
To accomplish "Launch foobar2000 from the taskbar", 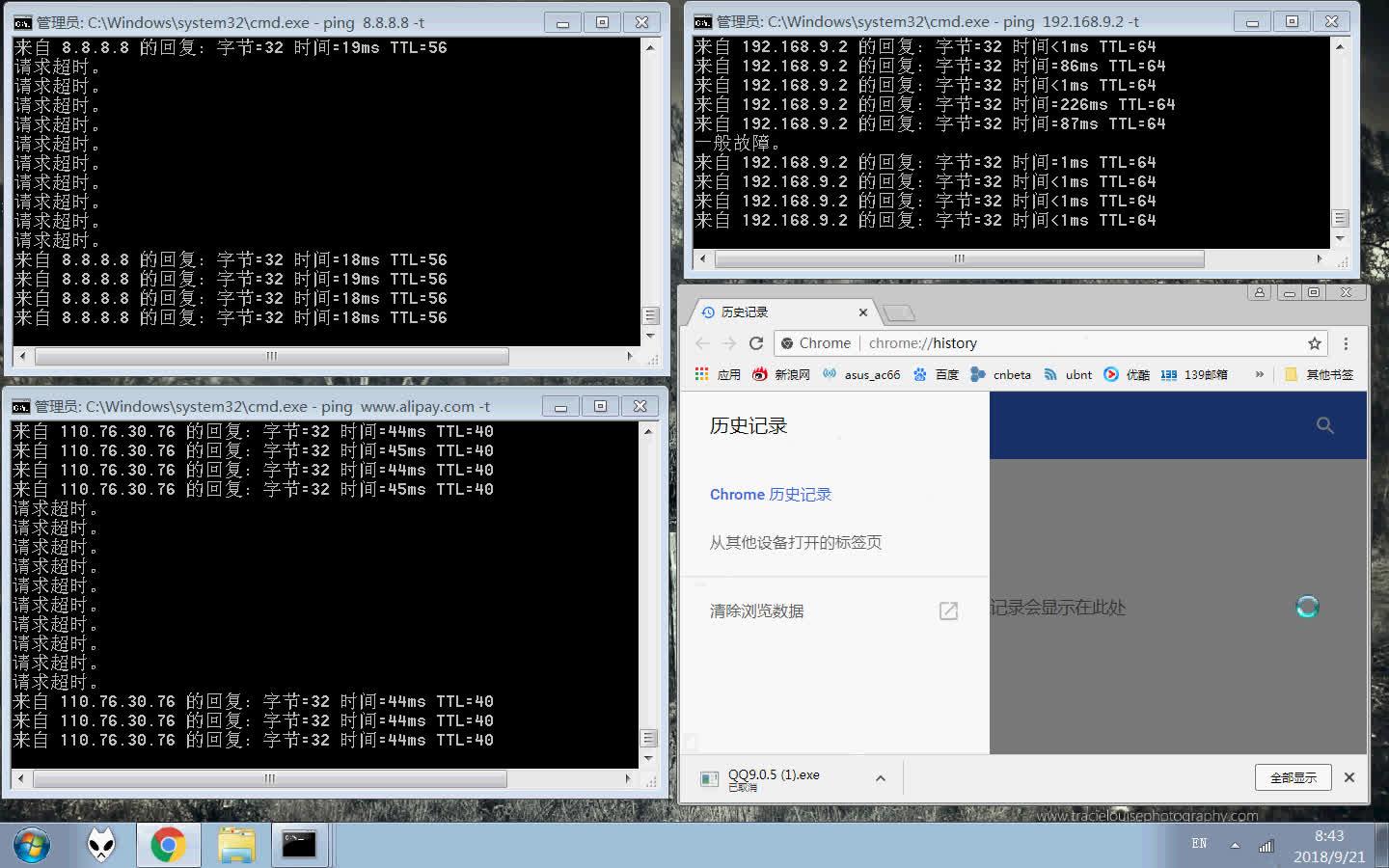I will (x=101, y=844).
